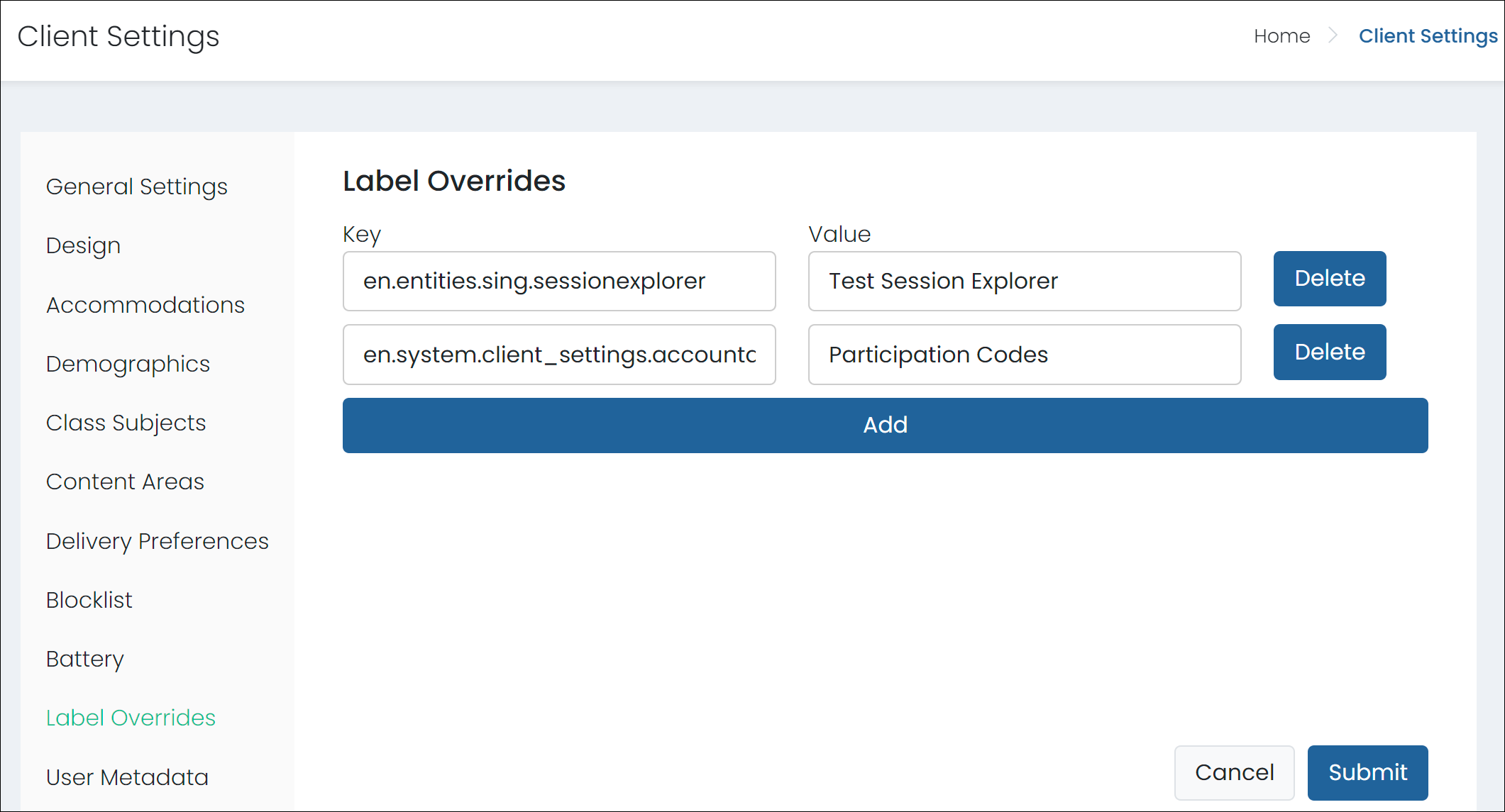Go to the Blocklist section
The width and height of the screenshot is (1505, 812).
[88, 600]
